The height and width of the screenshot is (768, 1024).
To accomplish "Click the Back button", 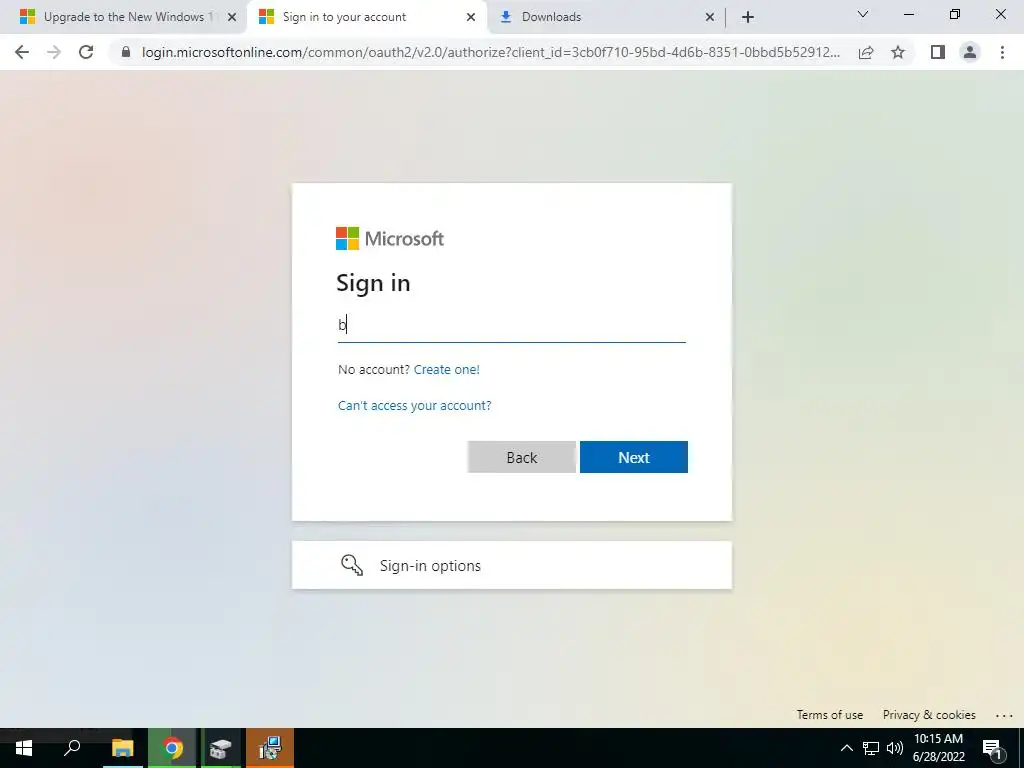I will (522, 457).
